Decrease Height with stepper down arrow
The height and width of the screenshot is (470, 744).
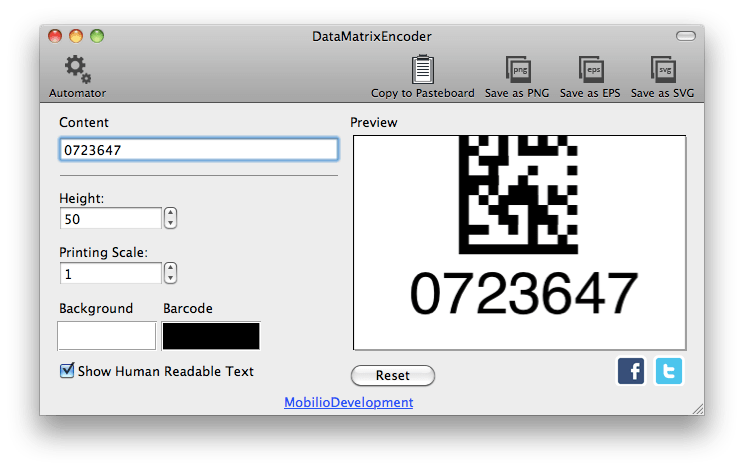pyautogui.click(x=170, y=223)
